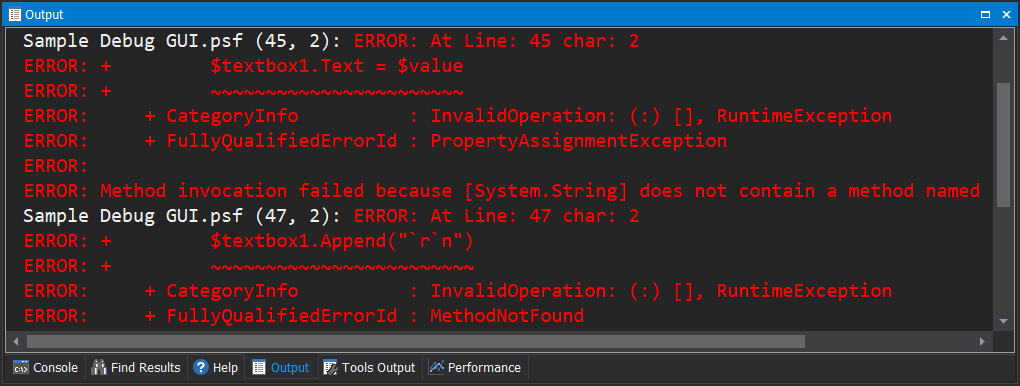Click the vertical scrollbar down arrow

click(x=1003, y=321)
